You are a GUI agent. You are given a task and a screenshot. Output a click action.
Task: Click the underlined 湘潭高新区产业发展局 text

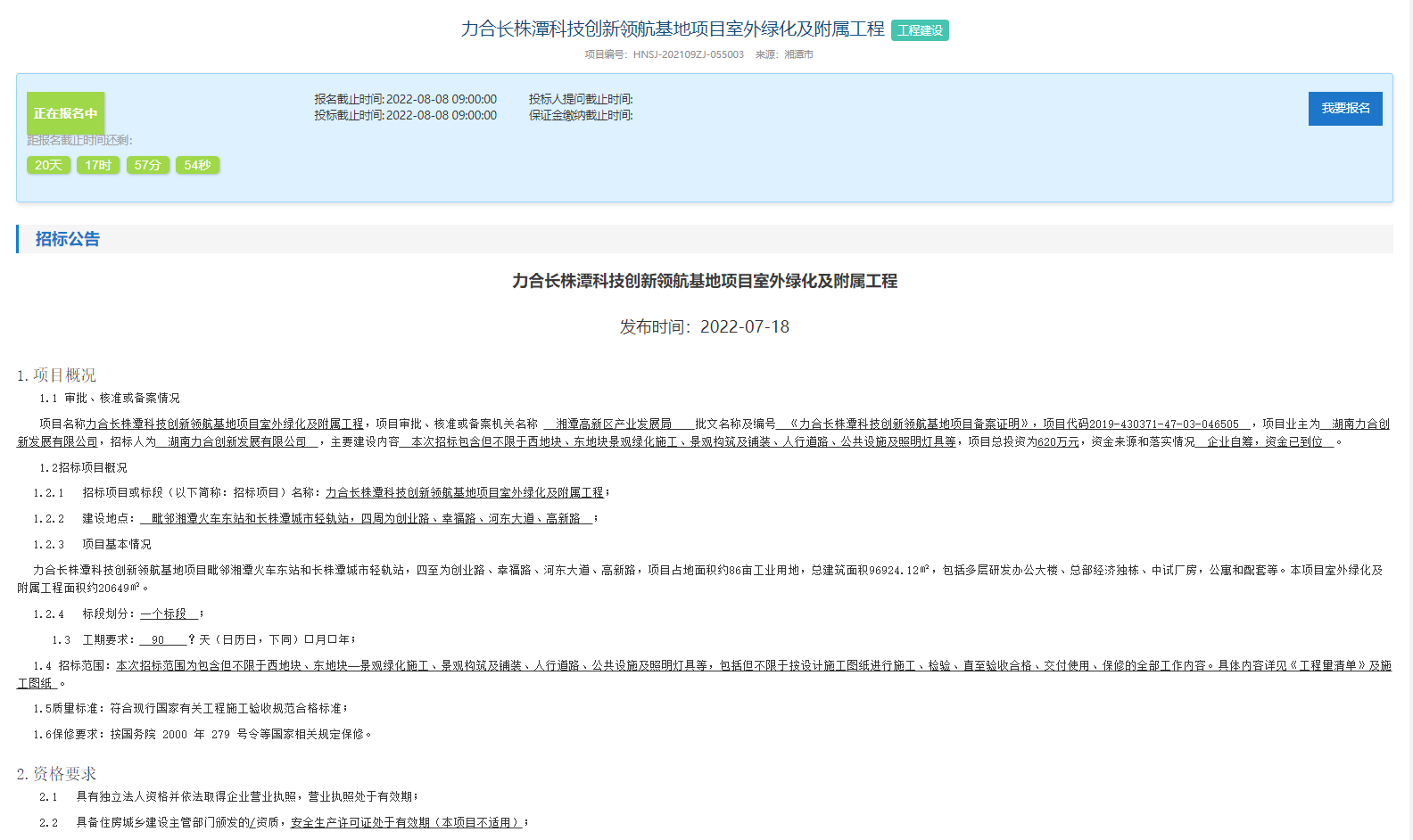coord(614,424)
